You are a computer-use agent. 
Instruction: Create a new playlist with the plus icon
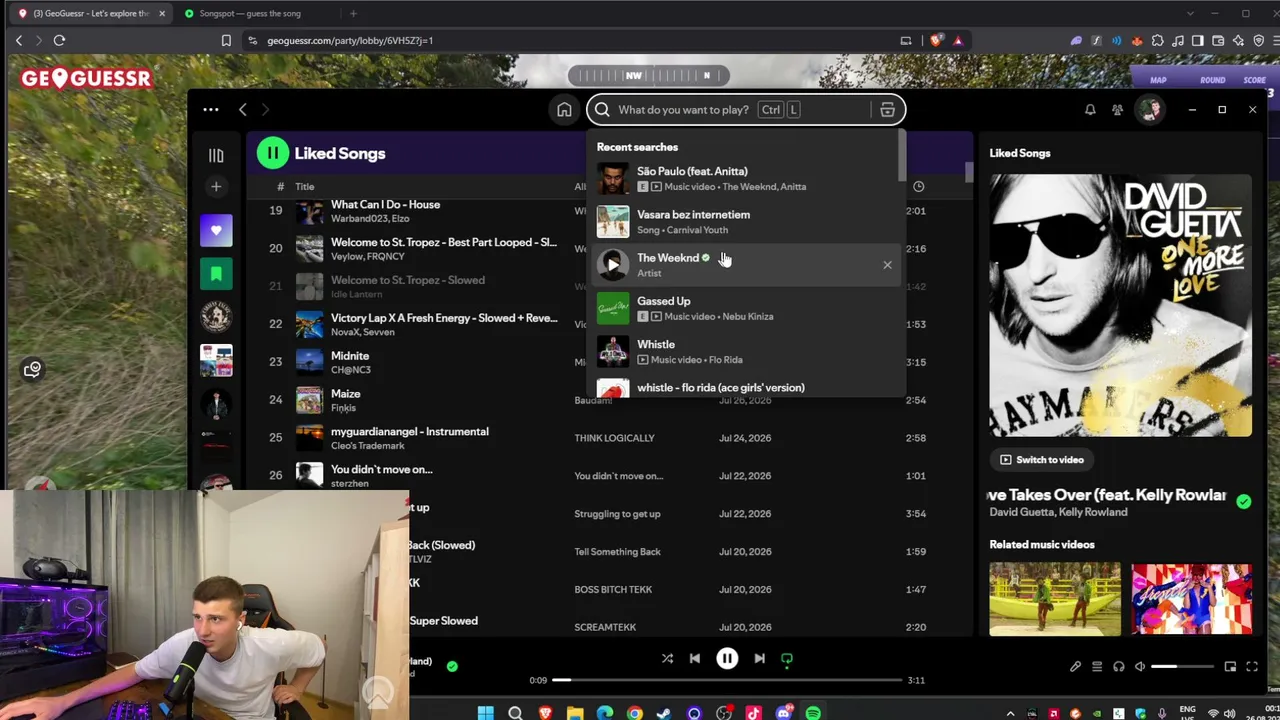point(216,187)
